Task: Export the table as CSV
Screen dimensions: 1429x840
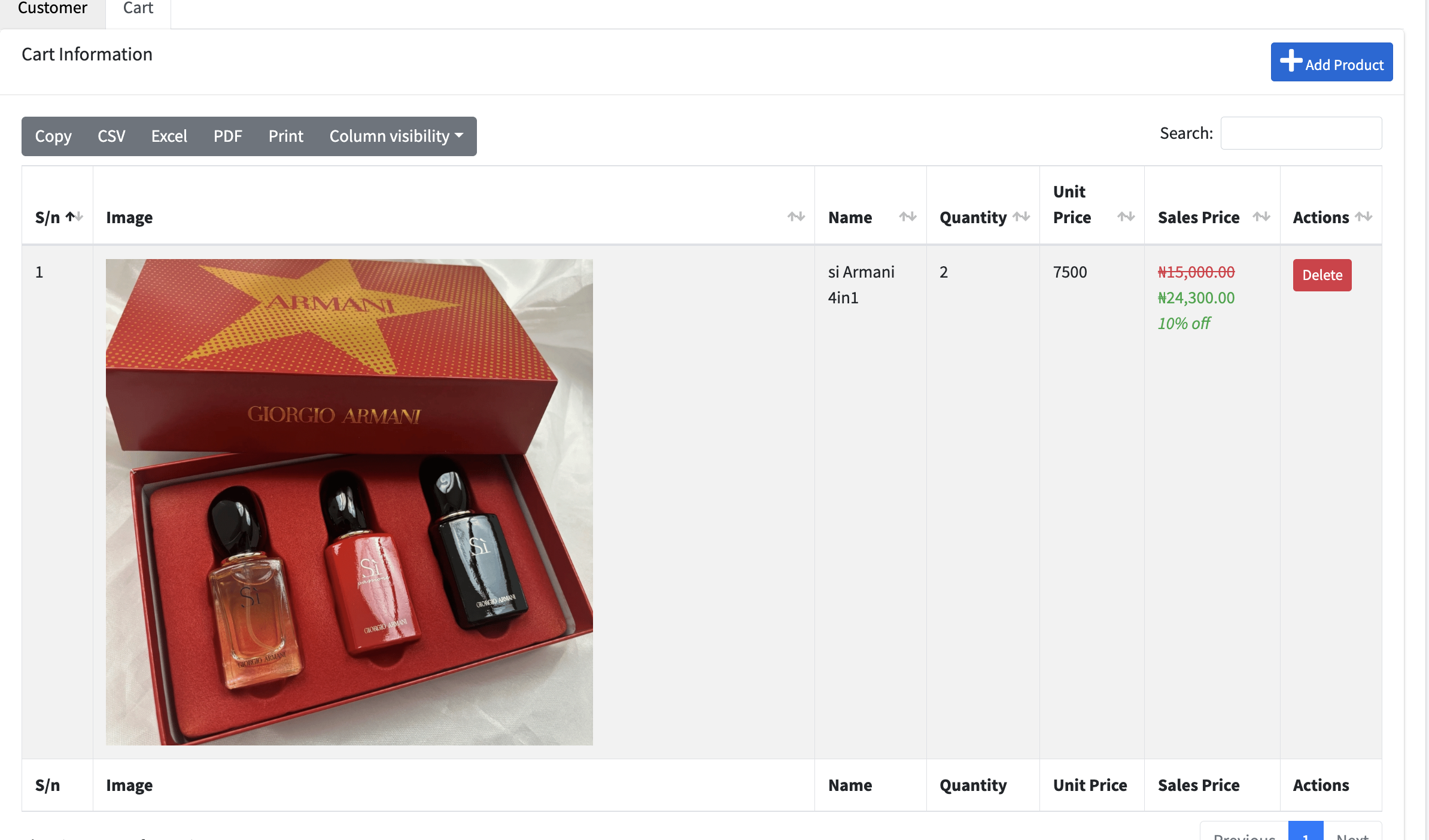Action: pos(111,136)
